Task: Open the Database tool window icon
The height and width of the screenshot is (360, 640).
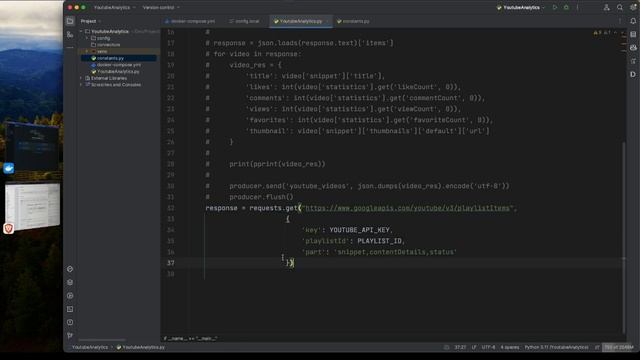Action: [633, 35]
